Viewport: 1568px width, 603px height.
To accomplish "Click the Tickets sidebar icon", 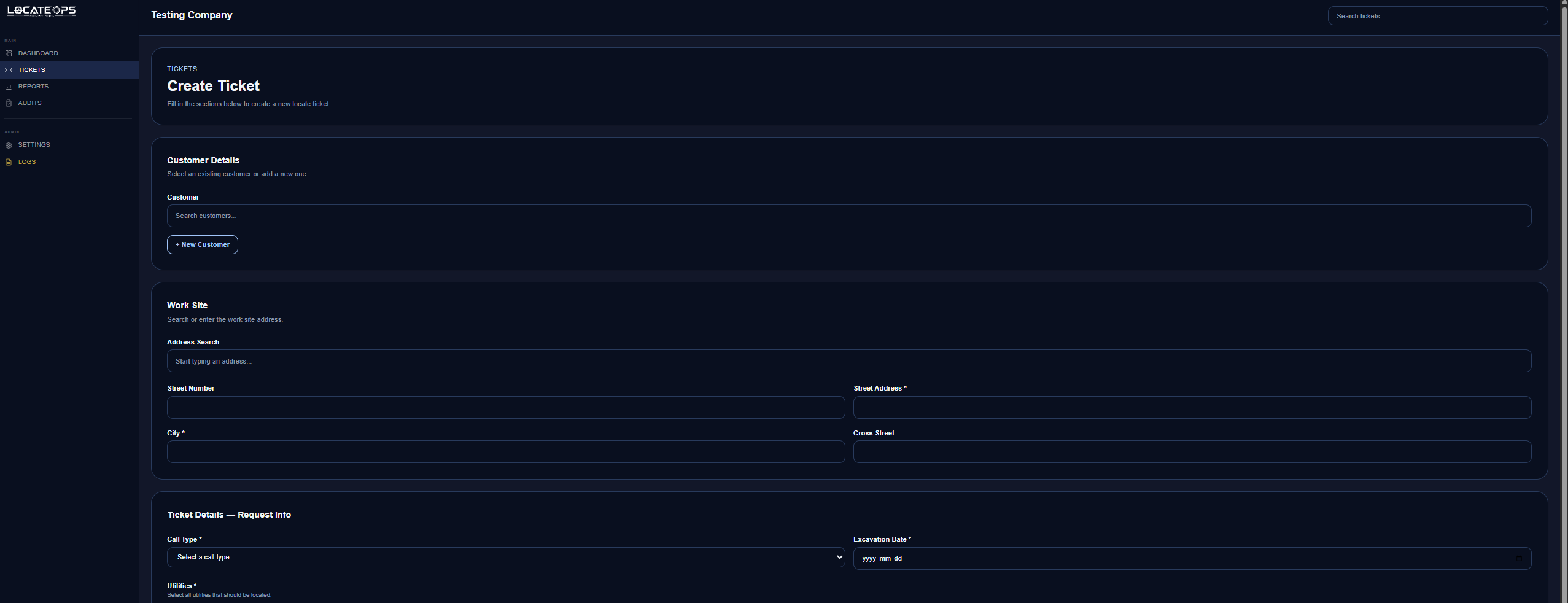I will [9, 70].
